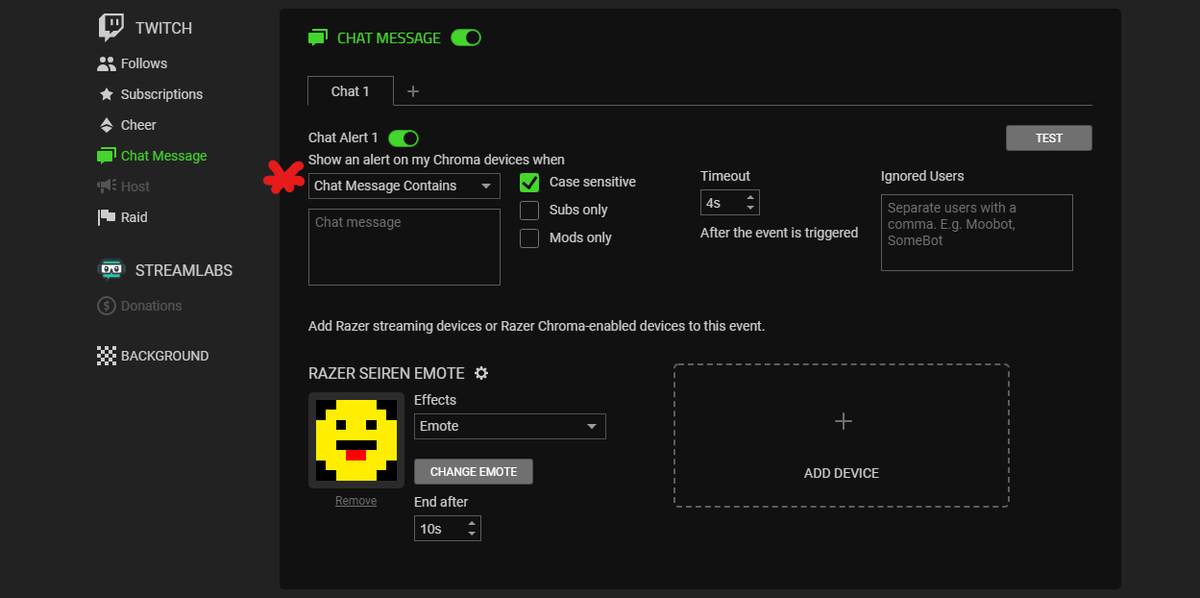This screenshot has height=598, width=1200.
Task: Click plus icon in Add Device box
Action: point(843,421)
